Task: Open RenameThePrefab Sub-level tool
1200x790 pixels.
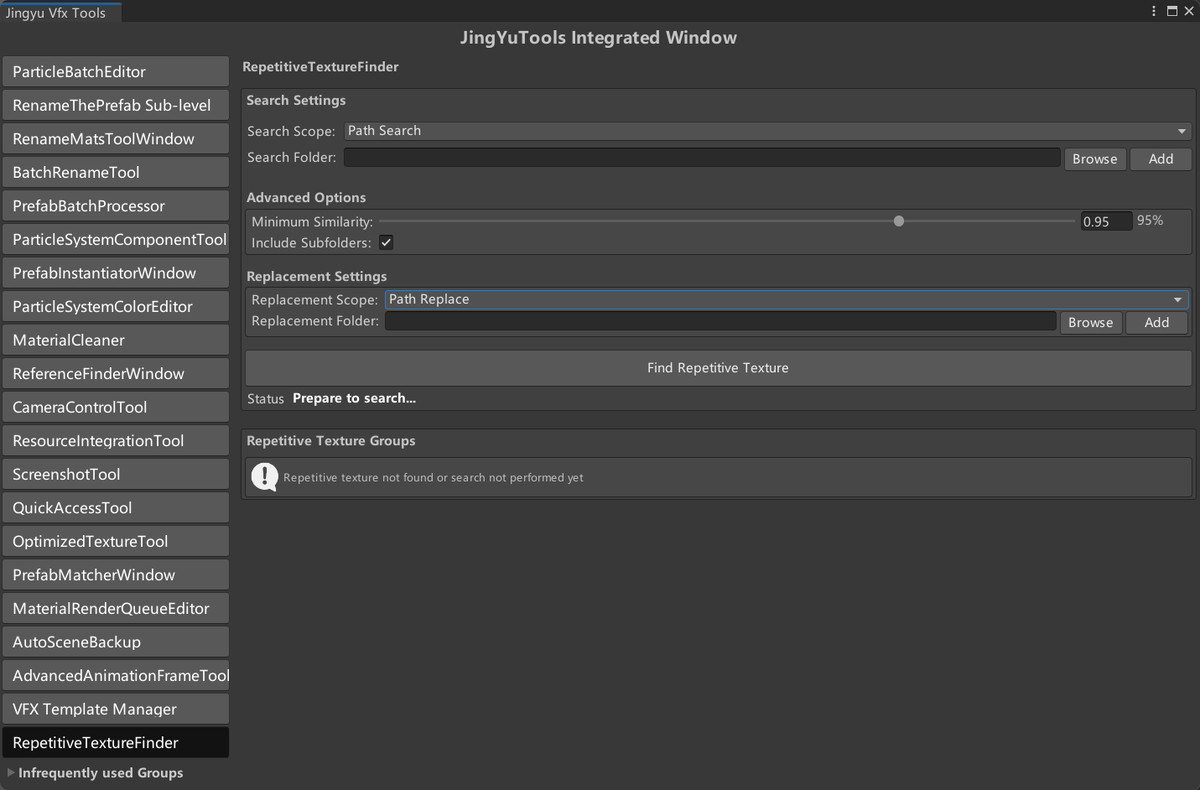Action: point(115,105)
